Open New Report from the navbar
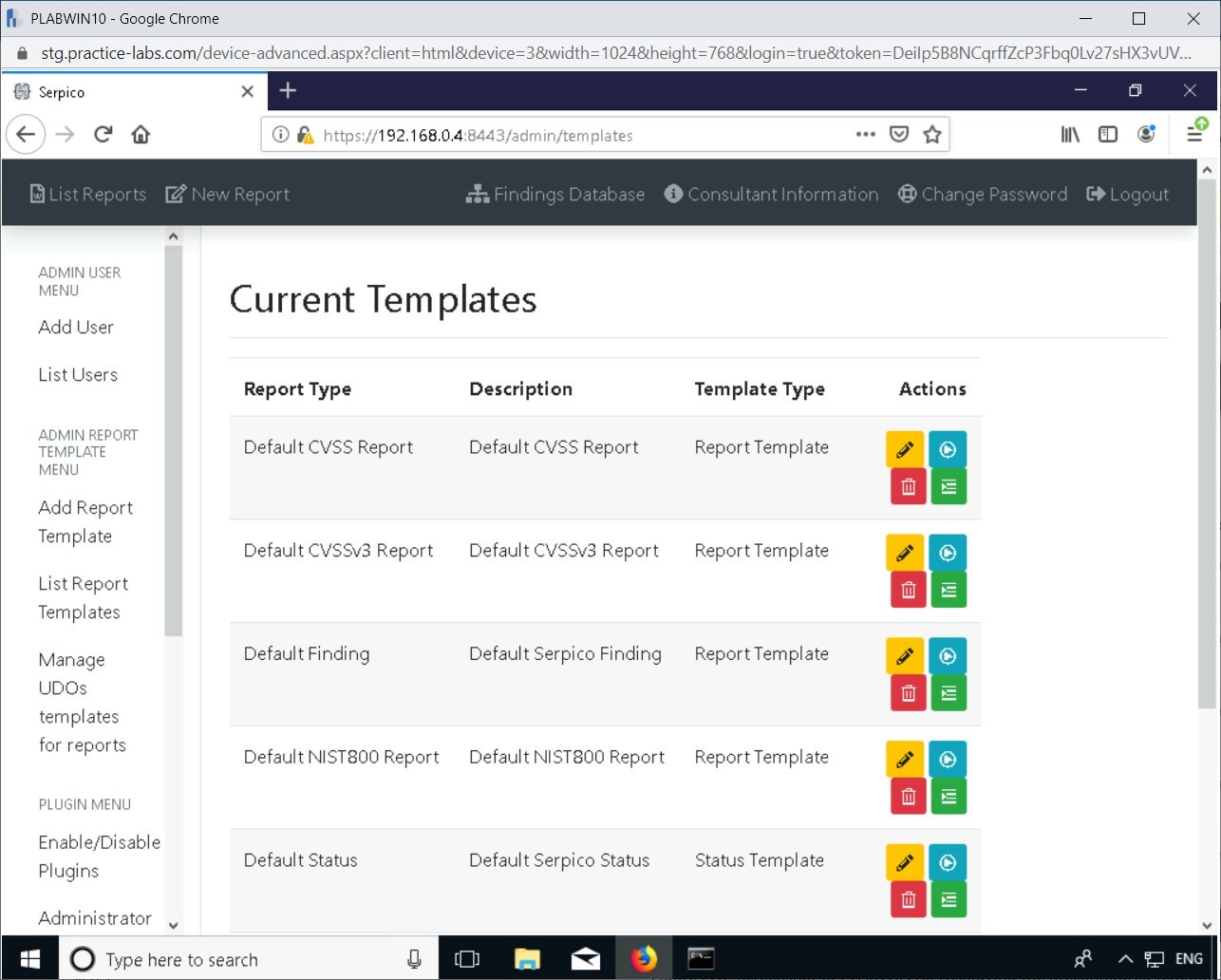The width and height of the screenshot is (1221, 980). 228,195
